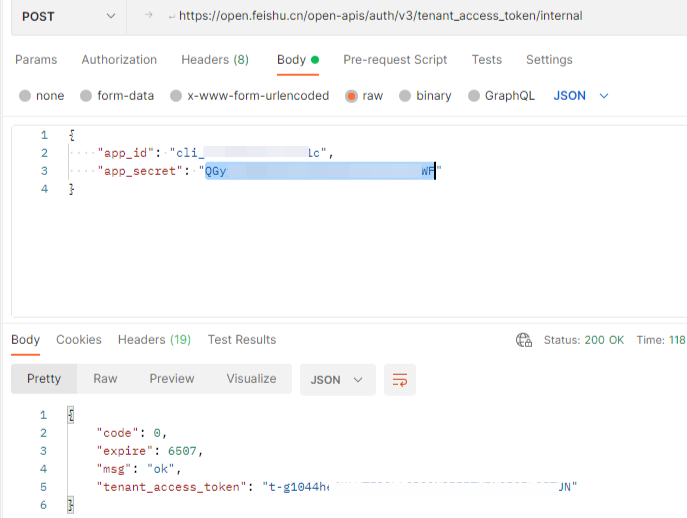Image resolution: width=687 pixels, height=518 pixels.
Task: Open the HTTP method POST dropdown
Action: 69,17
